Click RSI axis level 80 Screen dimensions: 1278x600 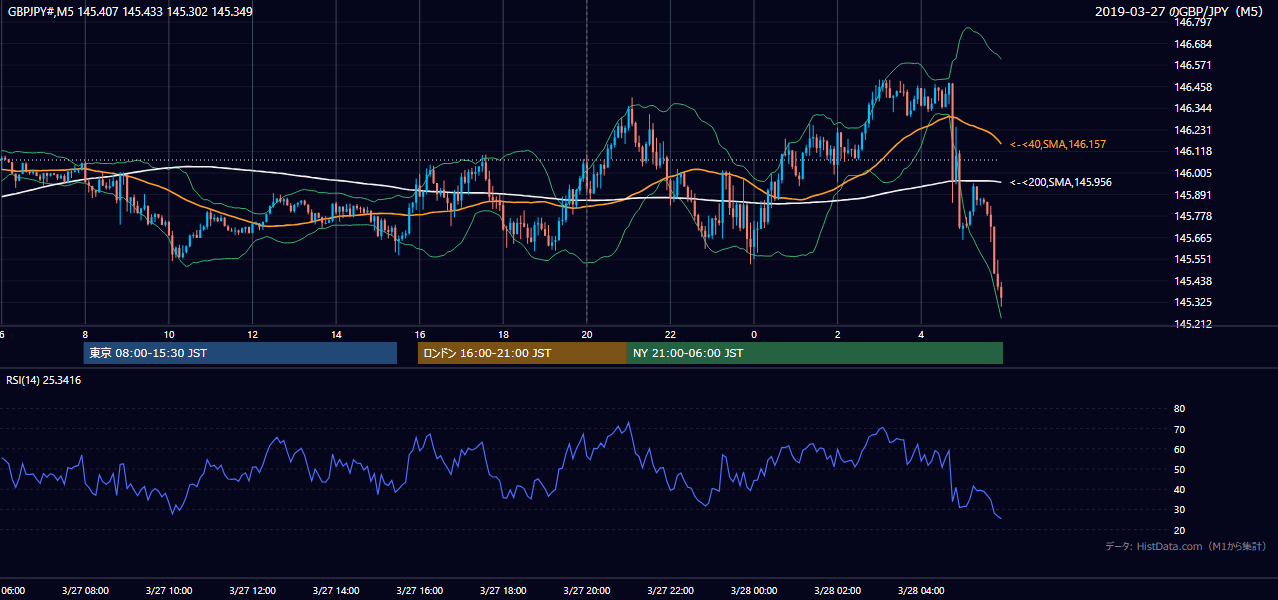(x=1179, y=409)
